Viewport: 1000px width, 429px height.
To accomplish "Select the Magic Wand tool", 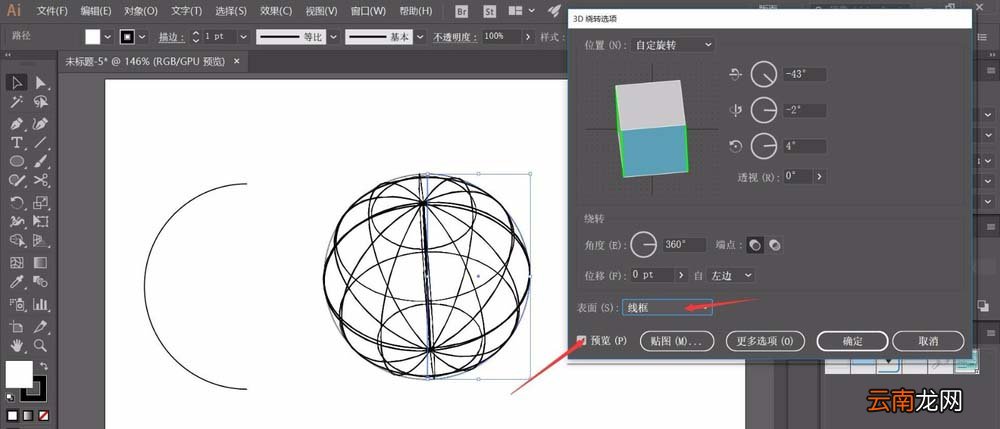I will [17, 102].
